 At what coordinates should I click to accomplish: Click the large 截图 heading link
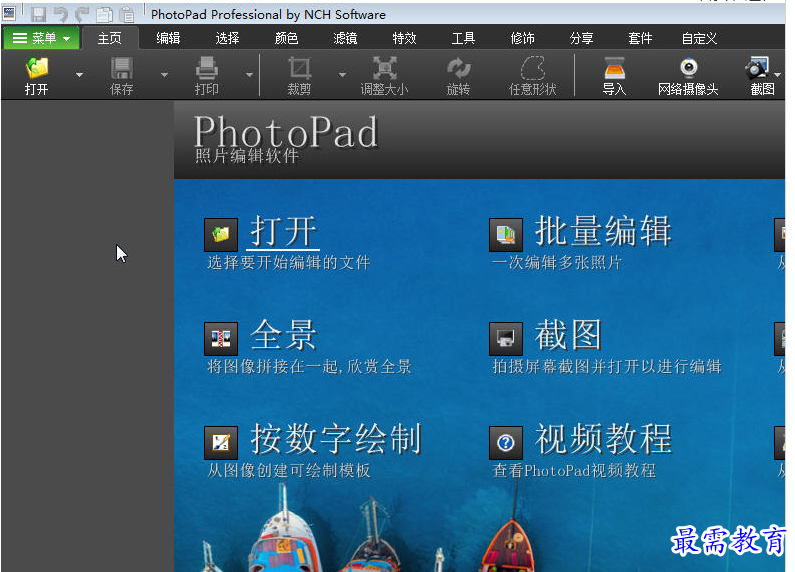[568, 335]
